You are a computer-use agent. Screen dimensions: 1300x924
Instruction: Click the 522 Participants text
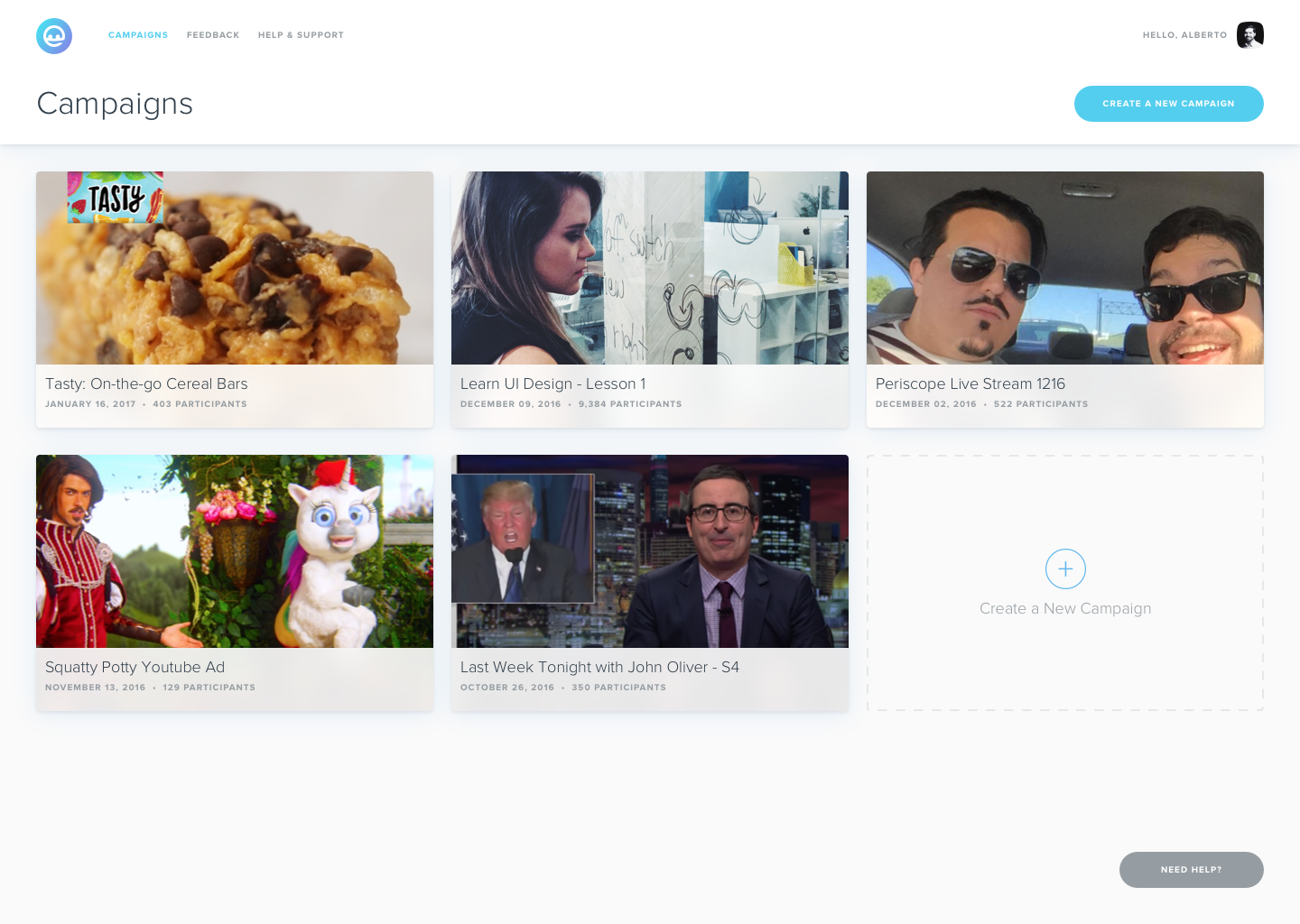[1041, 404]
